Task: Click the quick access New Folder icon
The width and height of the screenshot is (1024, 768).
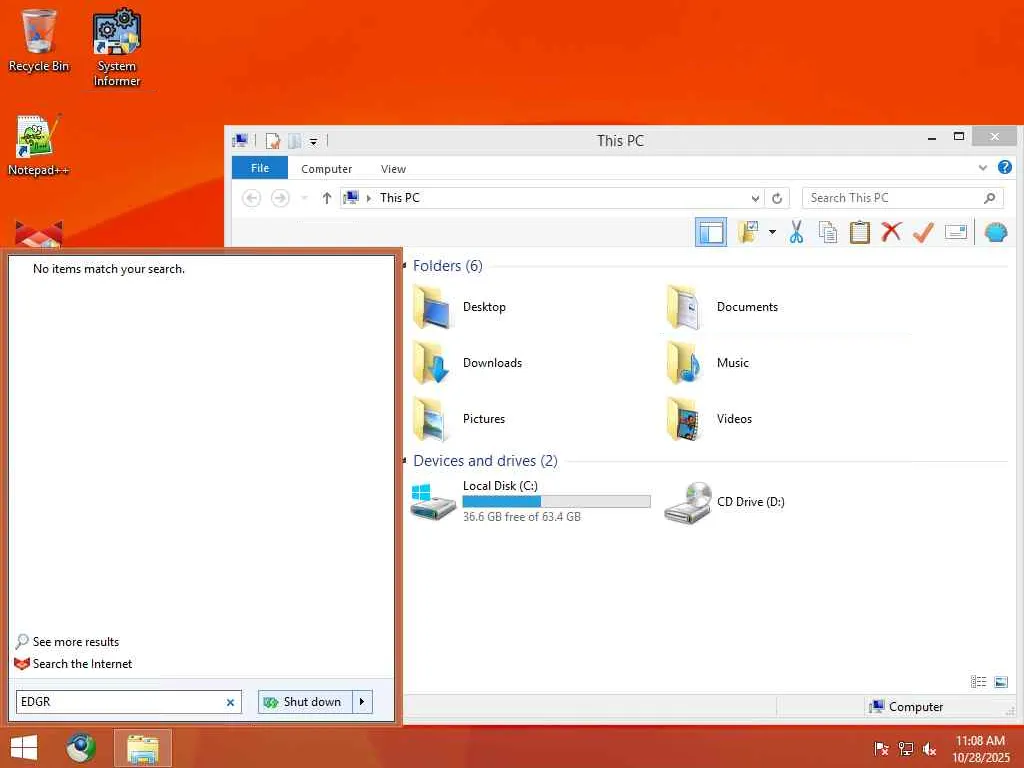Action: click(295, 140)
